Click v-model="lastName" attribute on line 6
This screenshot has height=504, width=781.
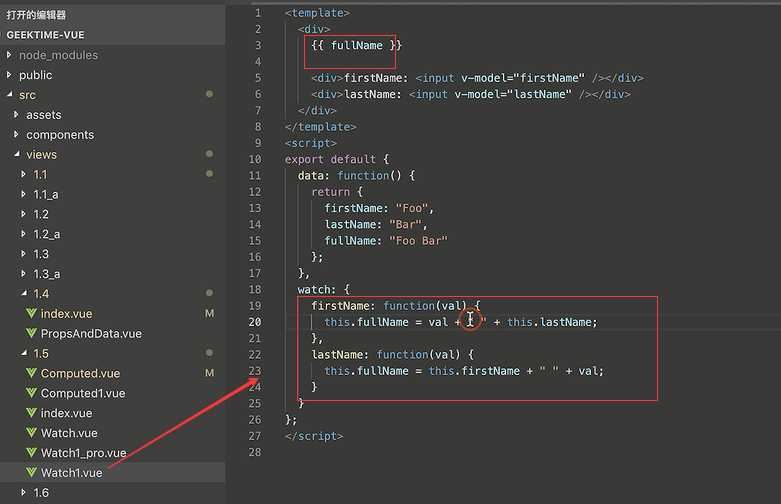click(x=513, y=95)
